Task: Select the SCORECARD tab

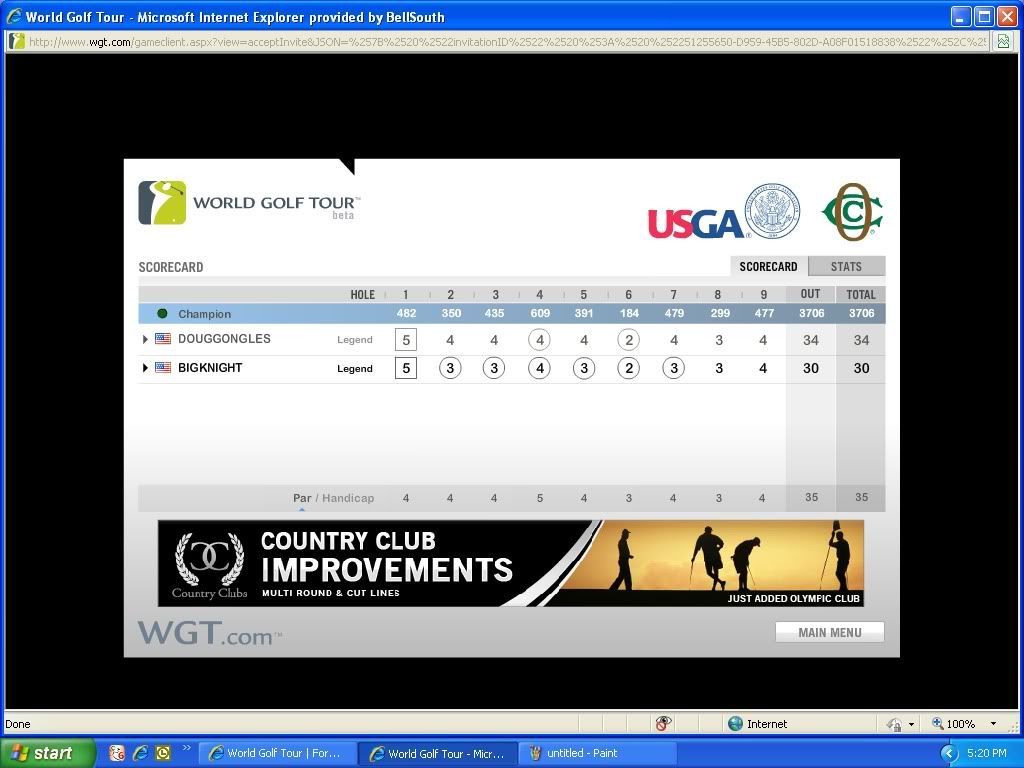Action: click(768, 267)
